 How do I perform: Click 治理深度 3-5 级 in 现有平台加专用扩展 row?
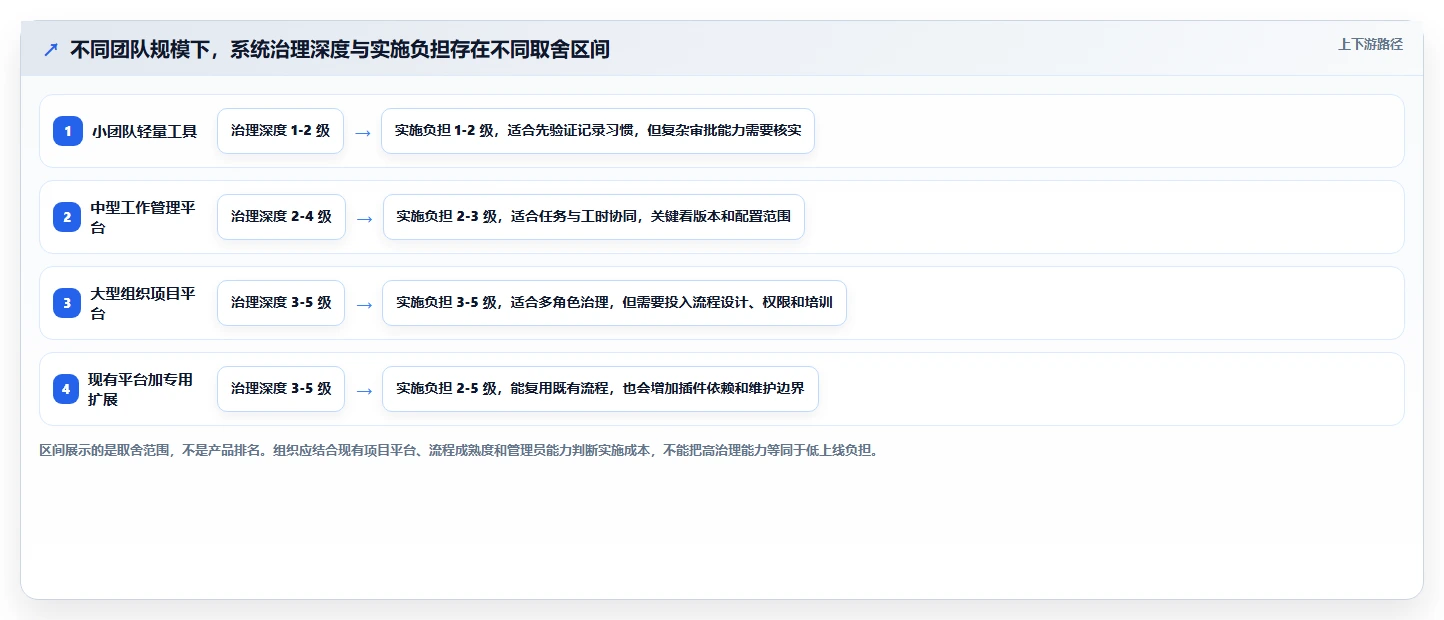point(281,389)
